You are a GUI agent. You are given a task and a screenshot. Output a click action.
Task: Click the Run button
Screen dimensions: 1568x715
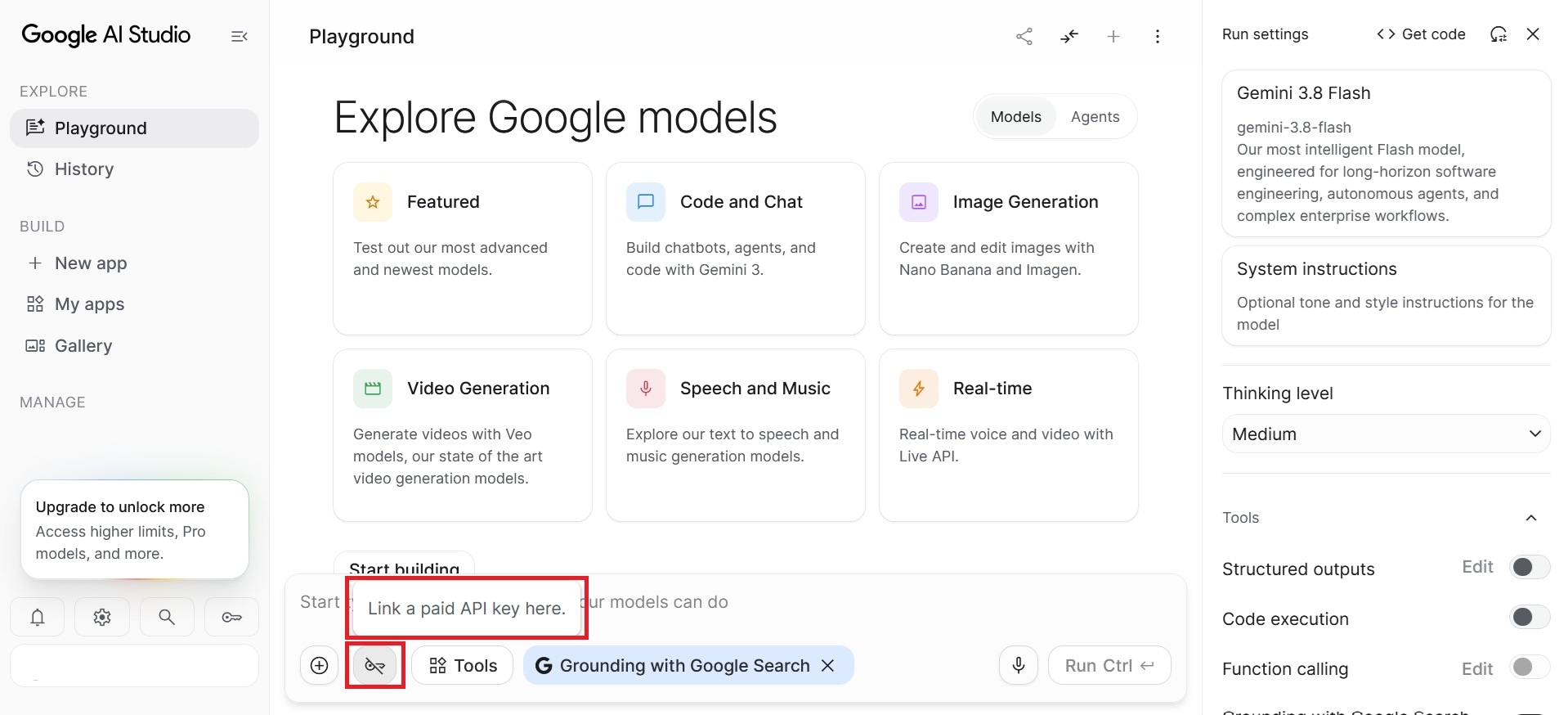coord(1109,666)
